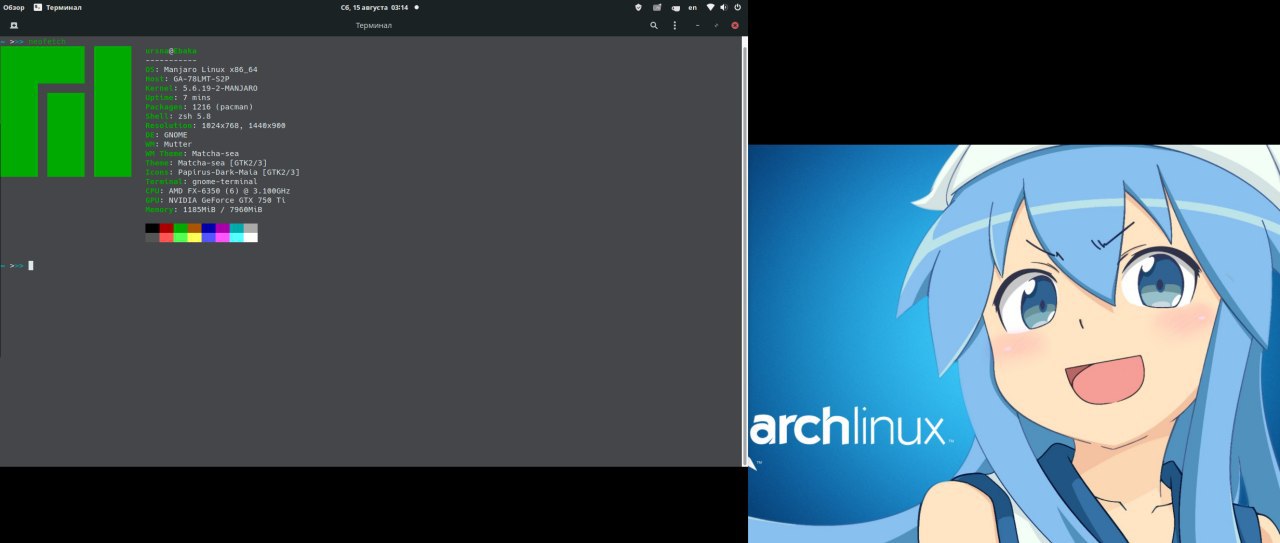Open the en keyboard layout switcher

click(692, 7)
